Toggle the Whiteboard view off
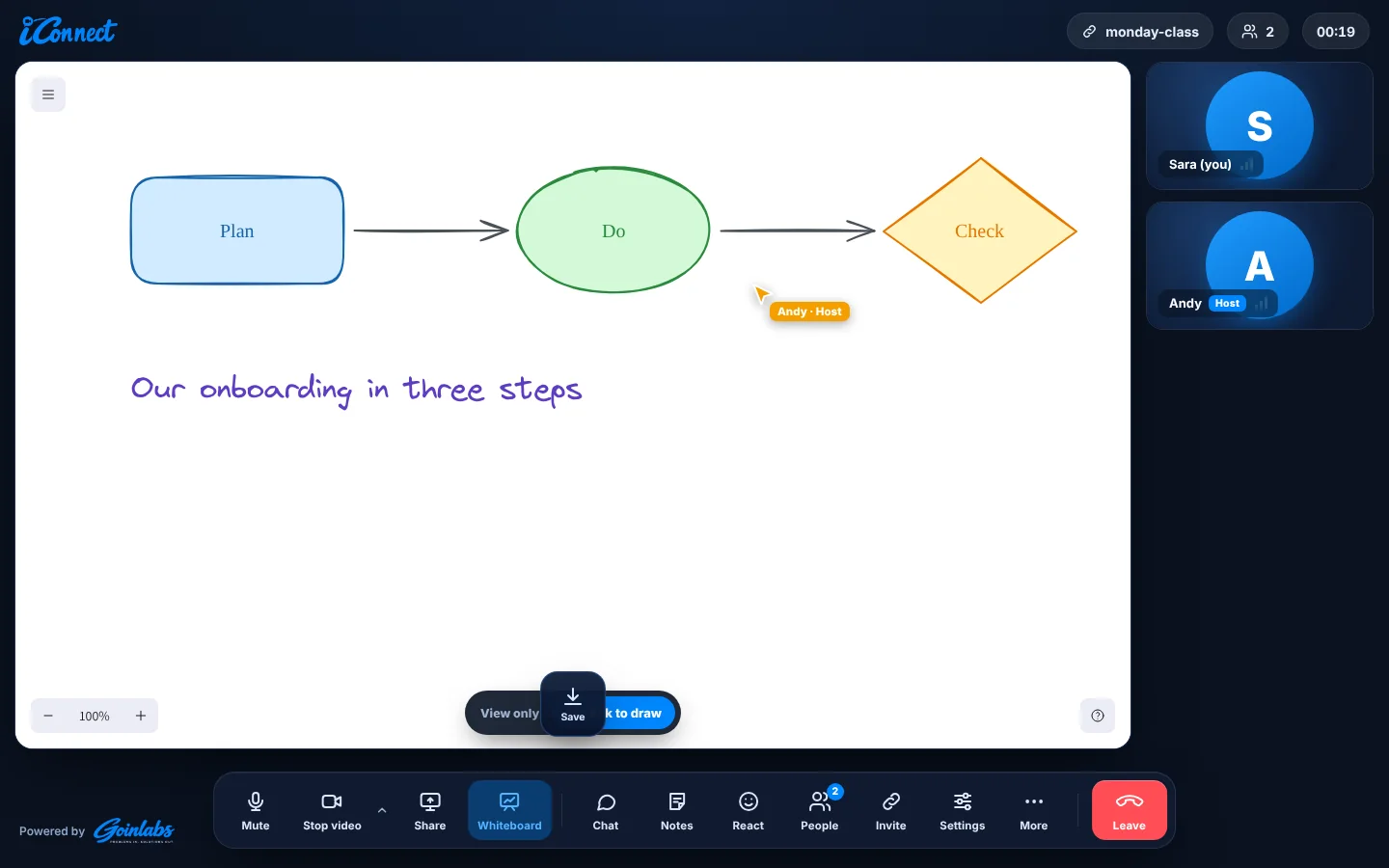The width and height of the screenshot is (1389, 868). [509, 810]
